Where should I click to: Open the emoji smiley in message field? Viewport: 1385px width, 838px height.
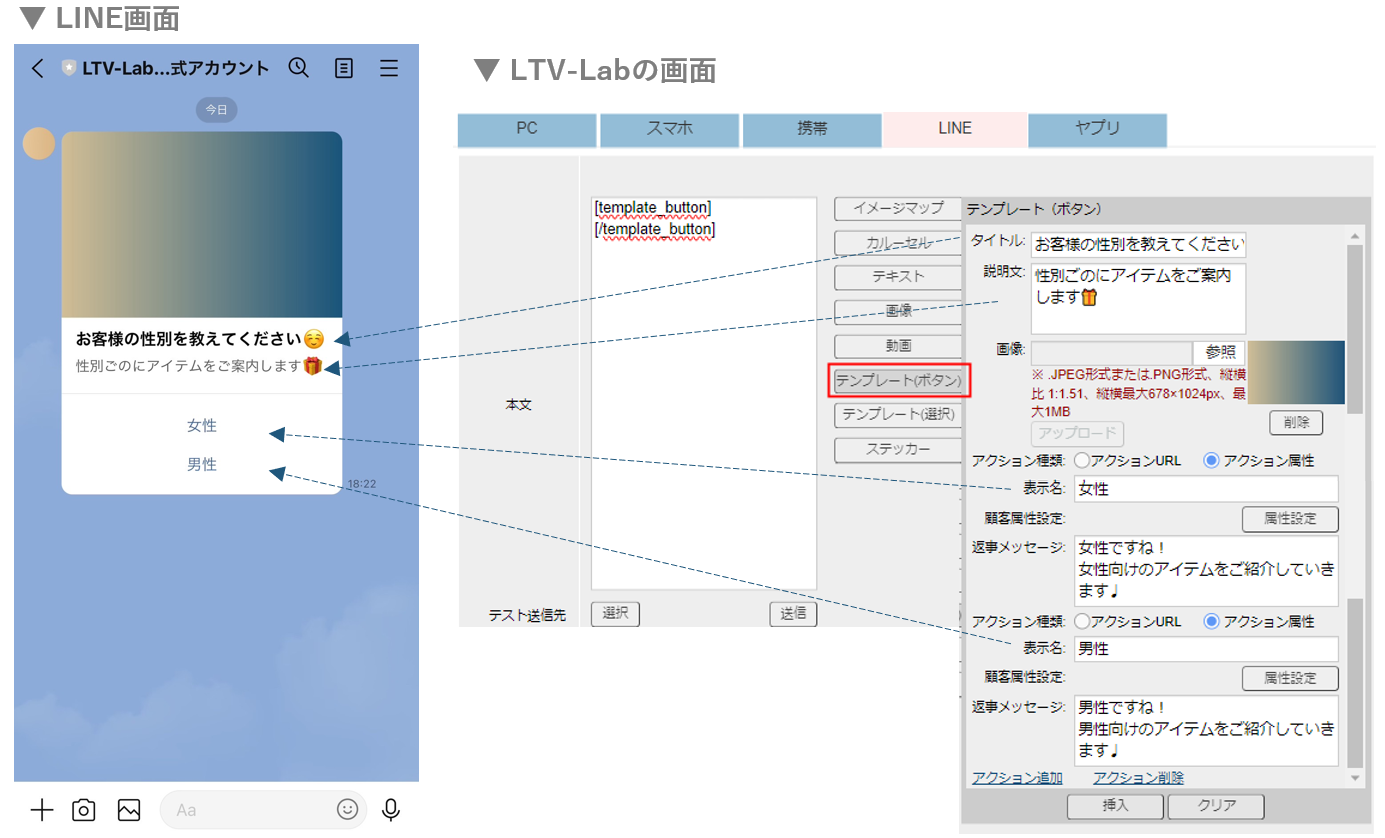coord(347,810)
